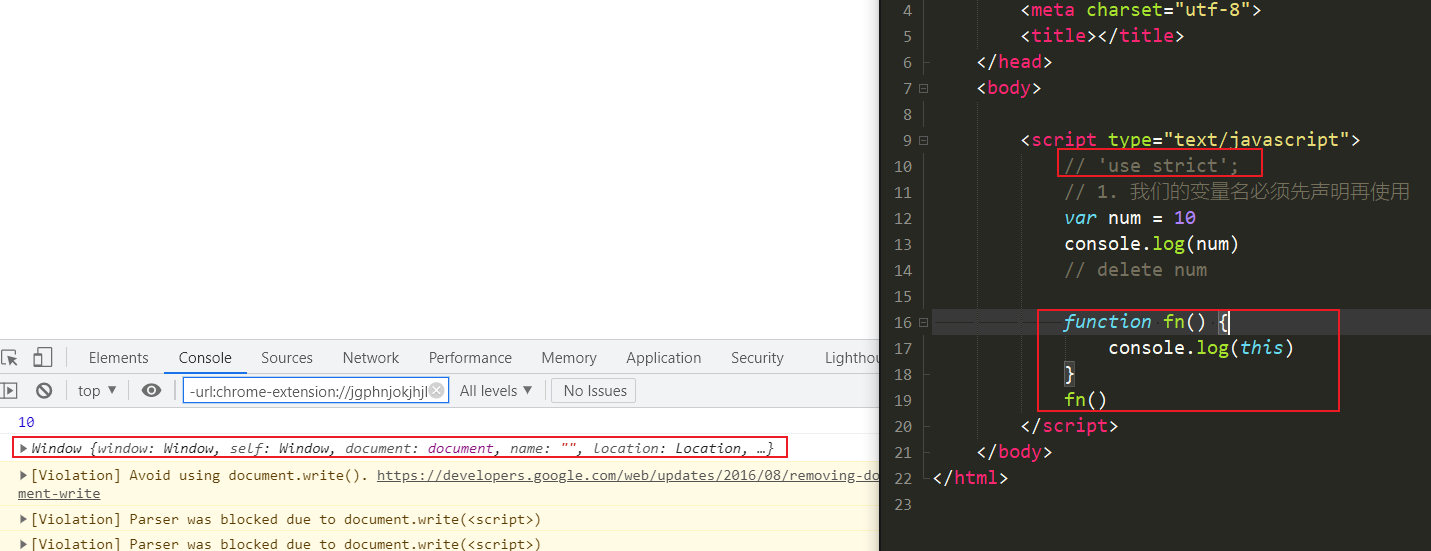The image size is (1431, 551).
Task: Click the <title></title> code line
Action: (x=1103, y=36)
